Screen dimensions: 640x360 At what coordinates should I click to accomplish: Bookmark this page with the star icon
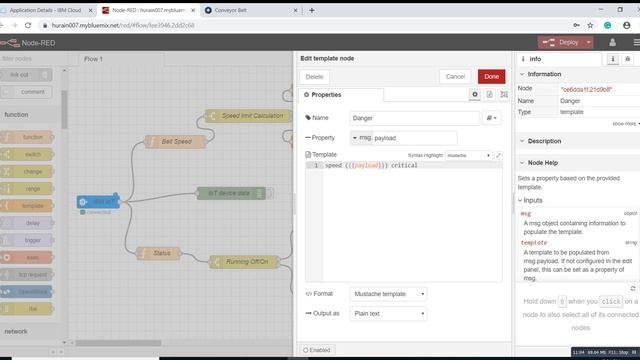coord(590,25)
